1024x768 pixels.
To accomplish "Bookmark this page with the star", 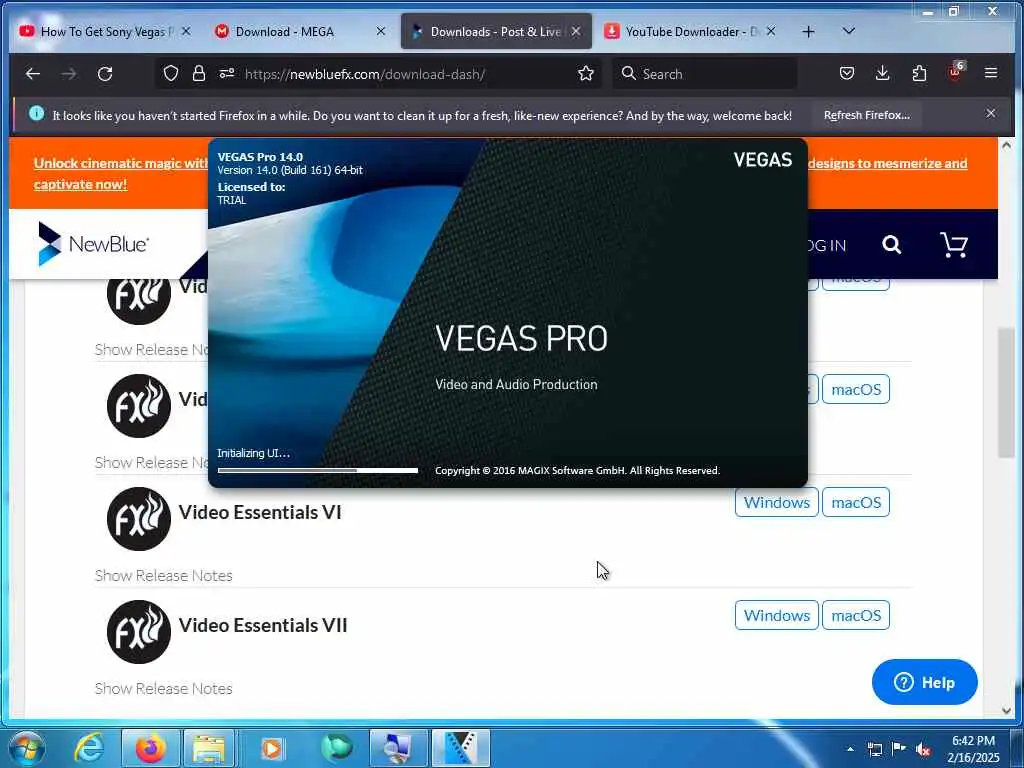I will pos(586,73).
